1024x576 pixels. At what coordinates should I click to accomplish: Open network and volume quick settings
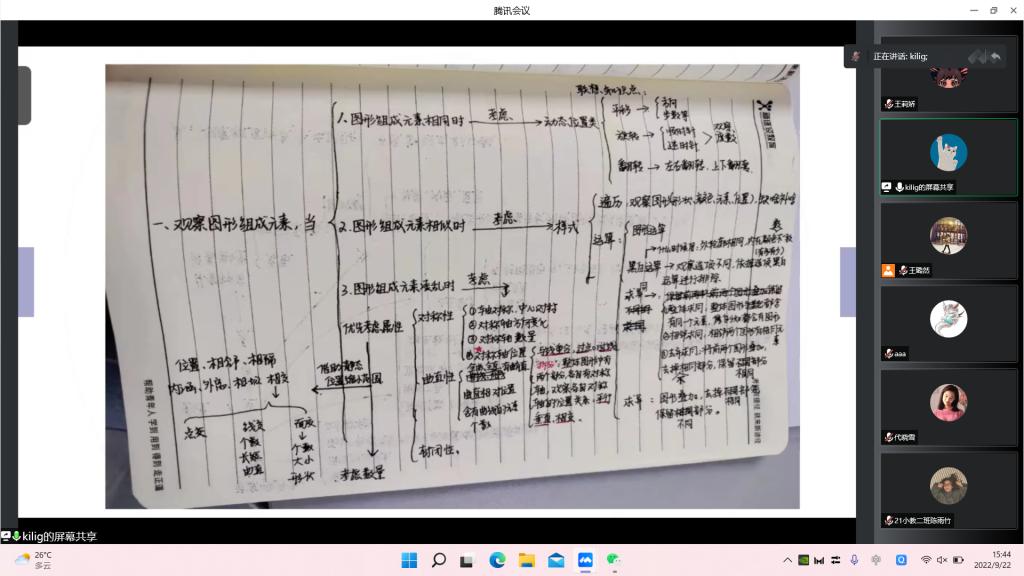pyautogui.click(x=941, y=560)
